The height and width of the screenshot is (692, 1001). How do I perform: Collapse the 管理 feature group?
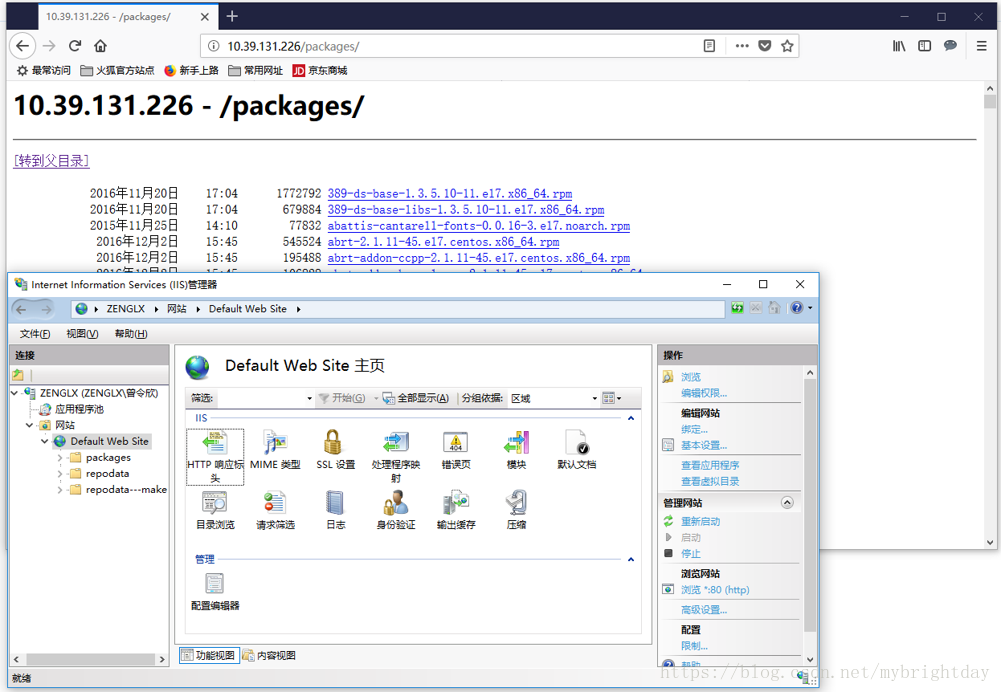(x=631, y=560)
